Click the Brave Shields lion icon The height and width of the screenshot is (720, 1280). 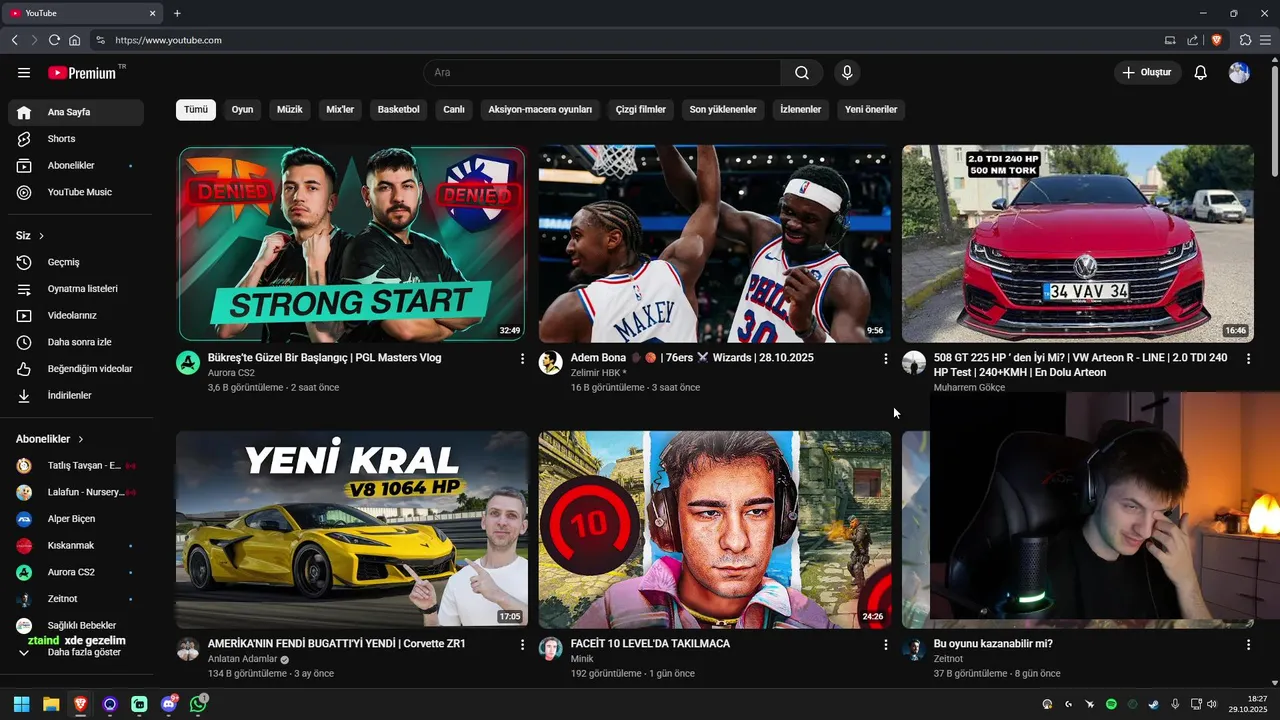click(1216, 40)
